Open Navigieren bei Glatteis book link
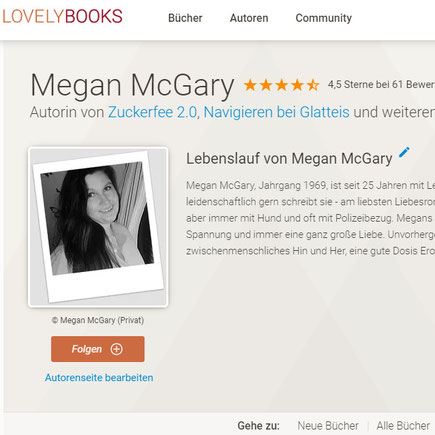 276,112
